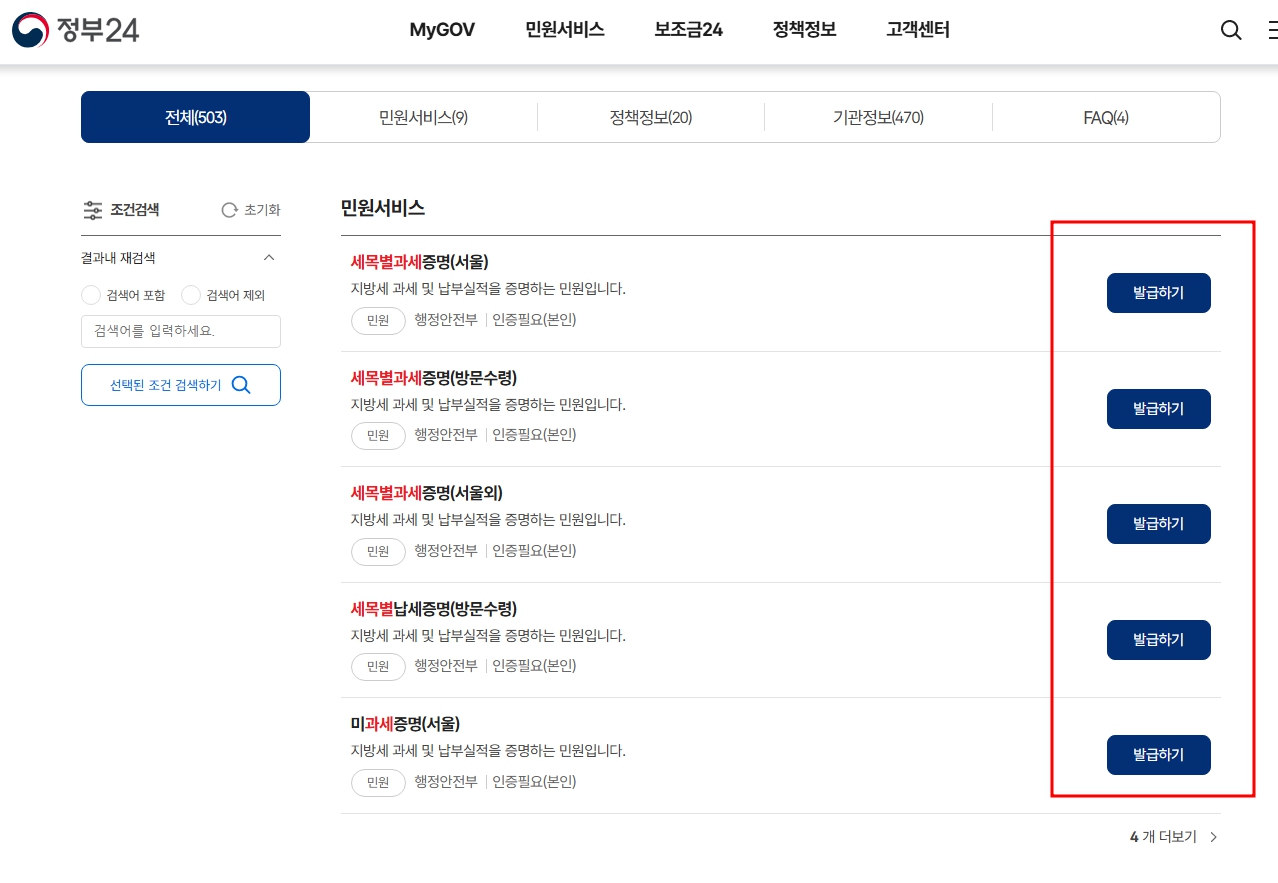The height and width of the screenshot is (883, 1278).
Task: Switch to the 기관정보(470) tab
Action: [x=878, y=117]
